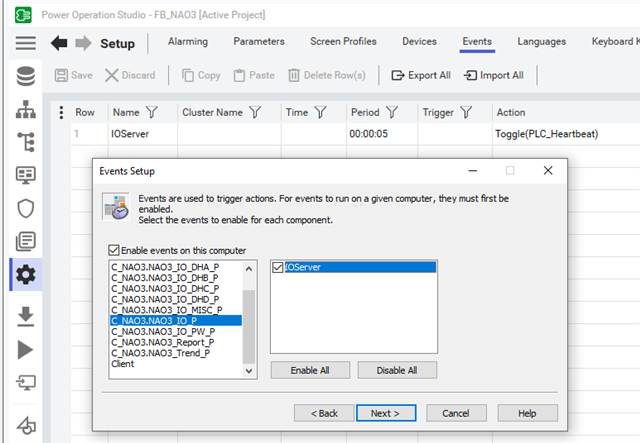Switch to the Screen Profiles tab

pos(343,42)
